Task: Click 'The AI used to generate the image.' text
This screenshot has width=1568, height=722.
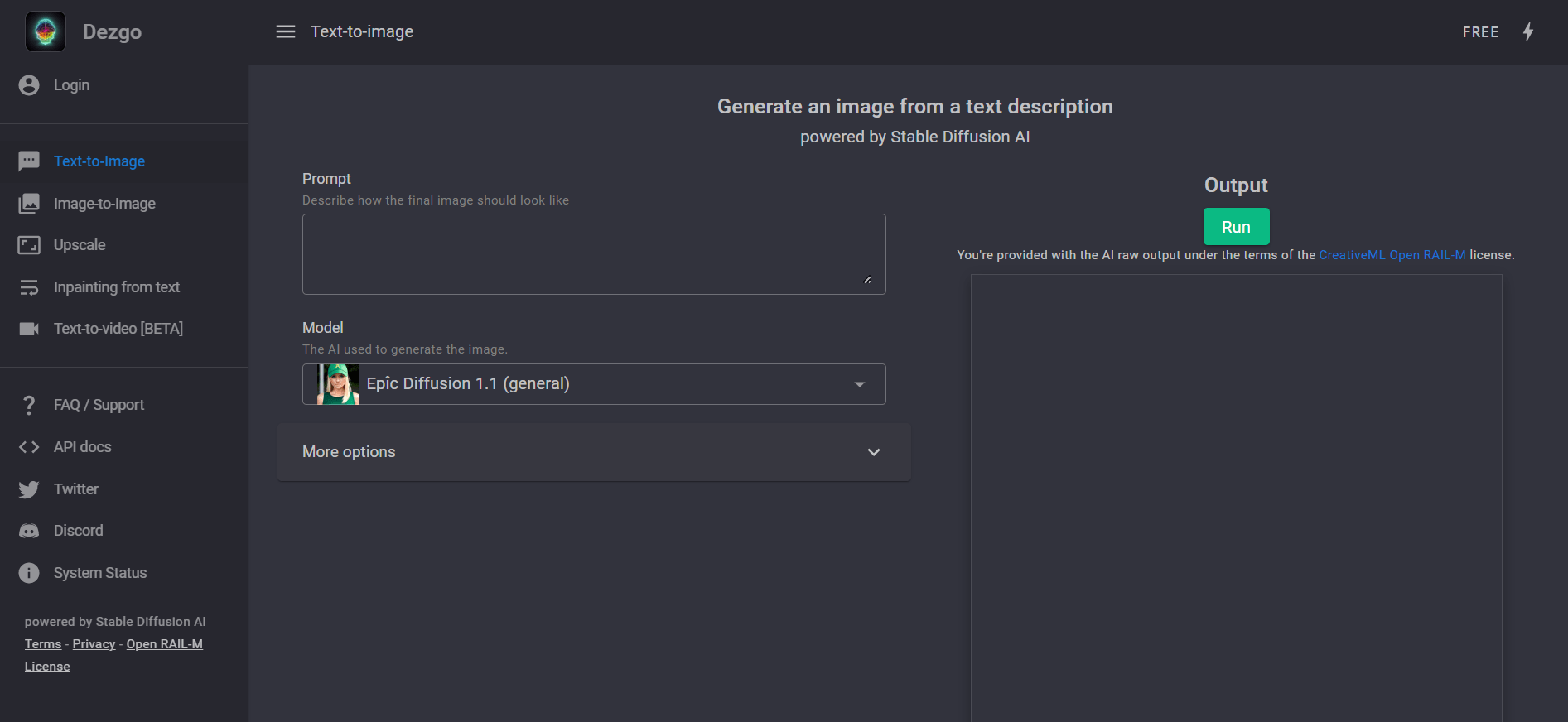Action: tap(405, 349)
